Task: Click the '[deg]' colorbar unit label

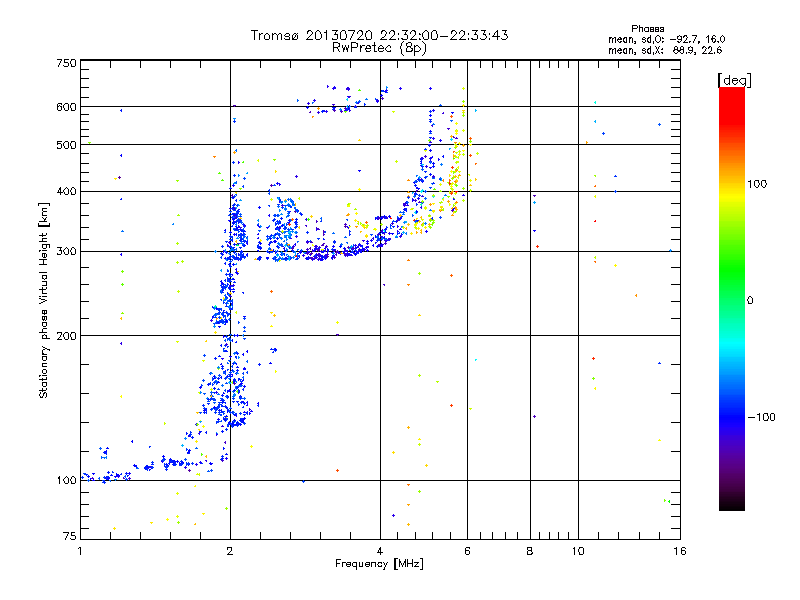Action: (734, 80)
